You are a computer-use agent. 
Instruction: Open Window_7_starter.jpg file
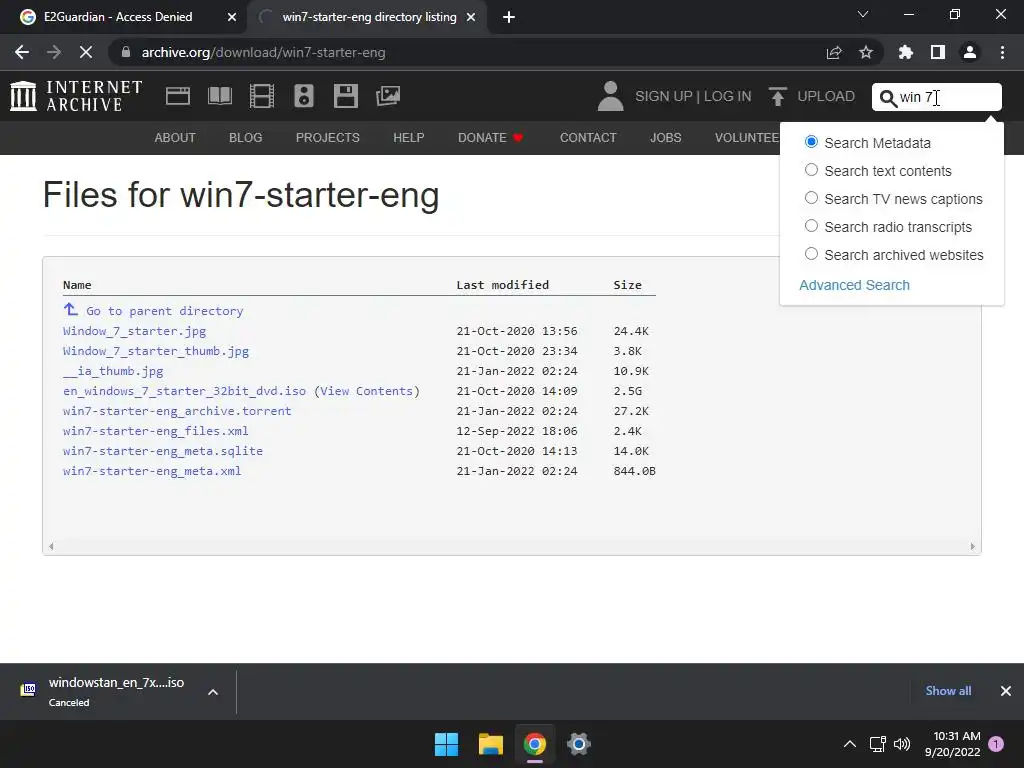pyautogui.click(x=135, y=331)
